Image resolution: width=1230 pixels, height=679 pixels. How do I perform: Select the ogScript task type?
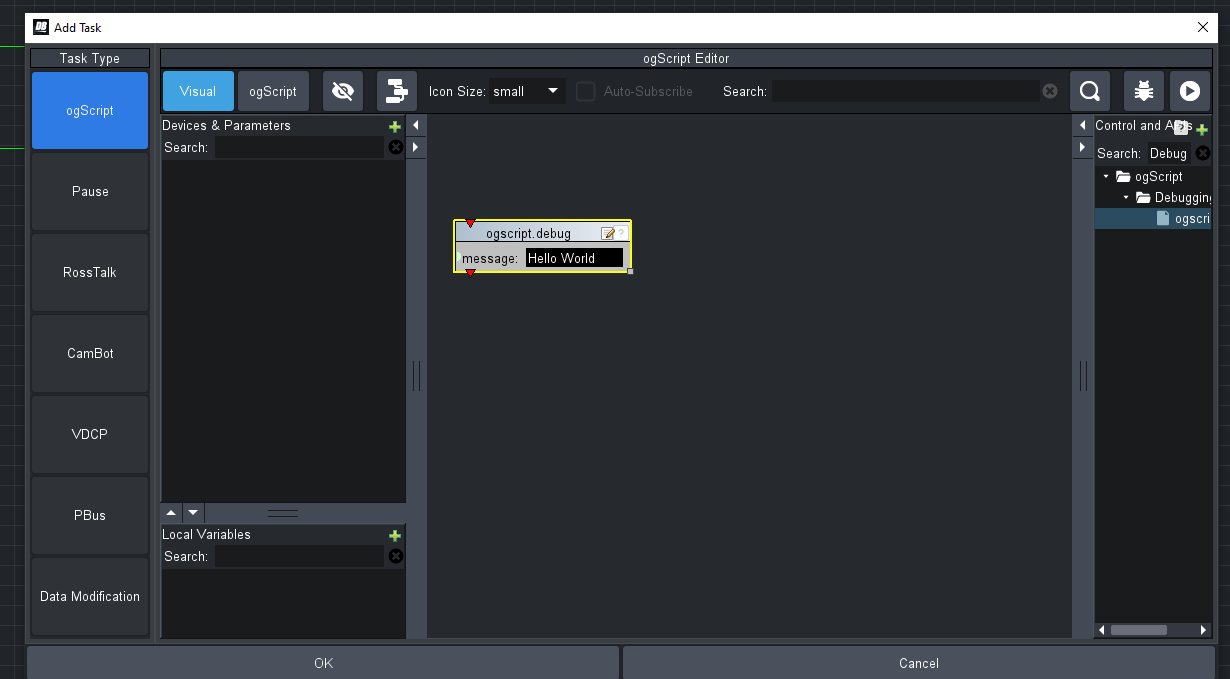pos(90,110)
